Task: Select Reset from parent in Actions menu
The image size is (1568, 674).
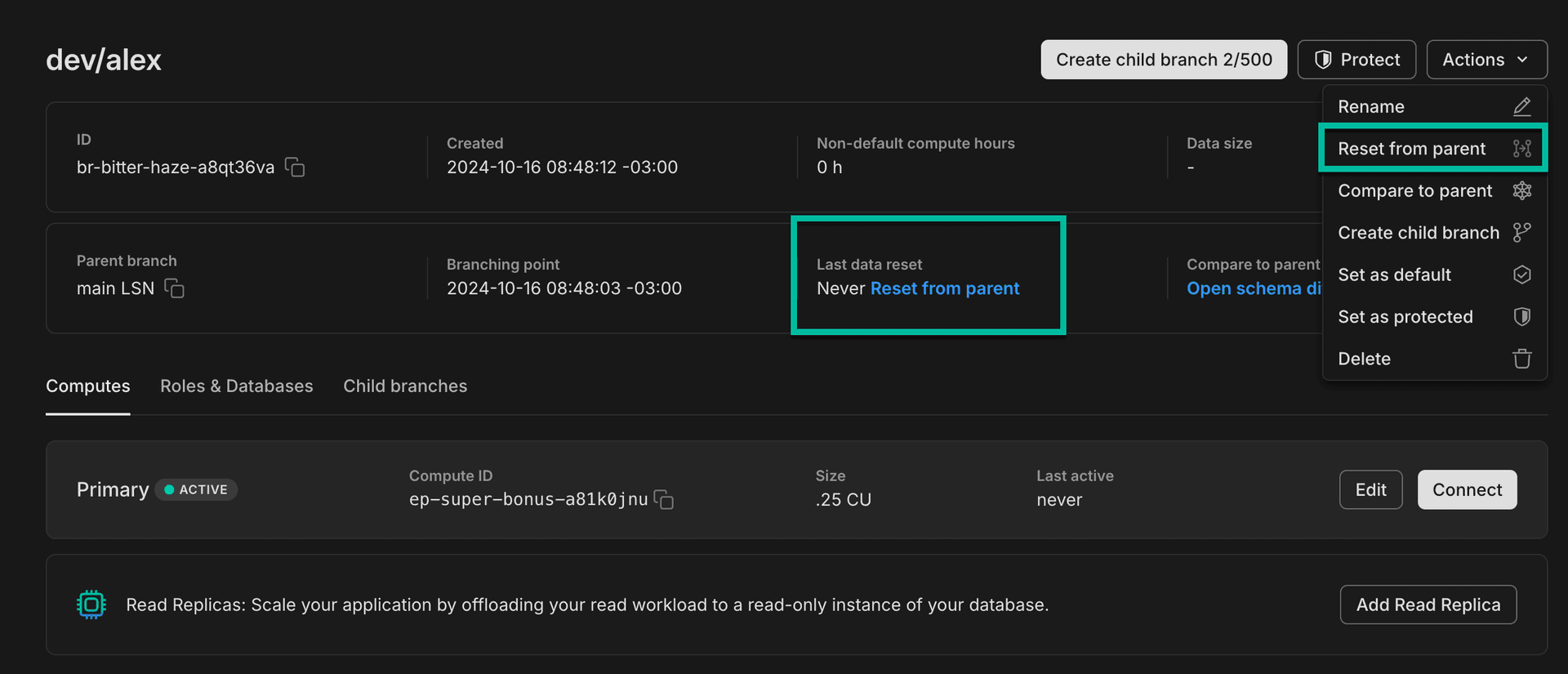Action: click(1411, 149)
